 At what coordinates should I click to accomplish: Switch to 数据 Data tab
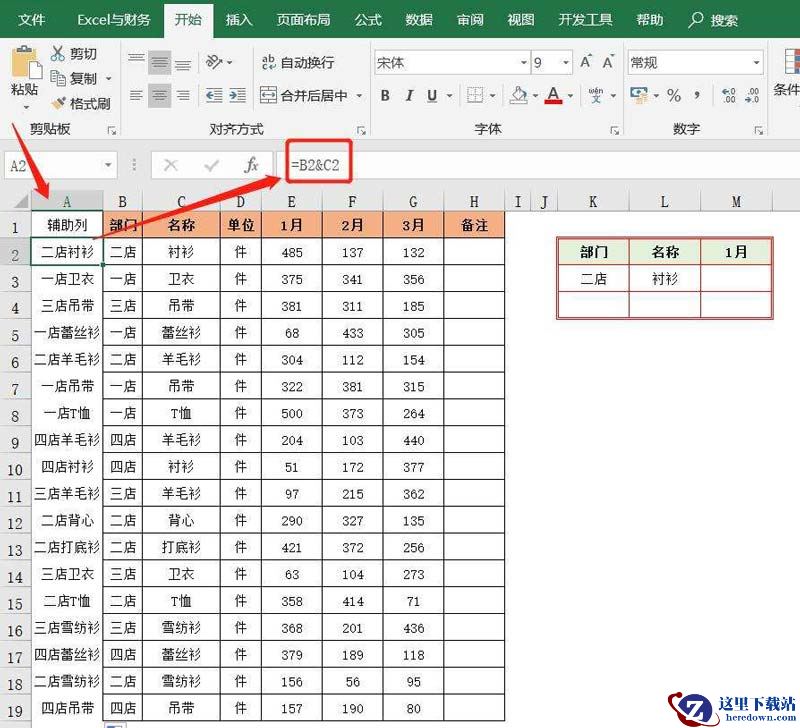click(x=419, y=20)
